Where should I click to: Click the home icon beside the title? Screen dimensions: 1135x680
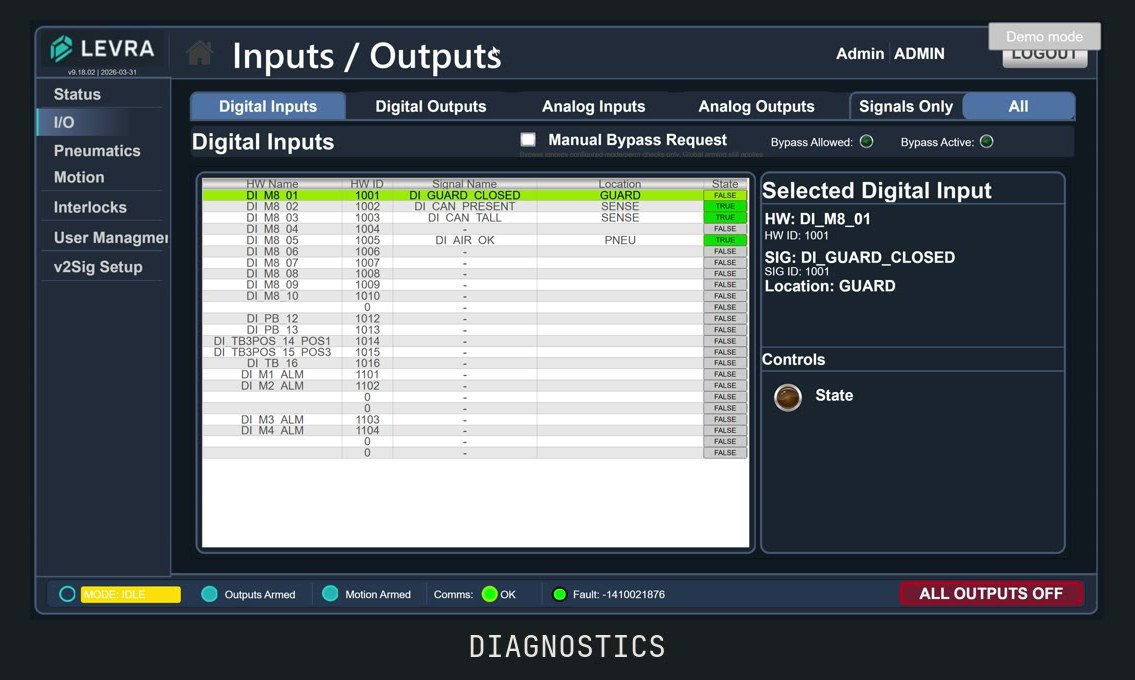pyautogui.click(x=200, y=53)
